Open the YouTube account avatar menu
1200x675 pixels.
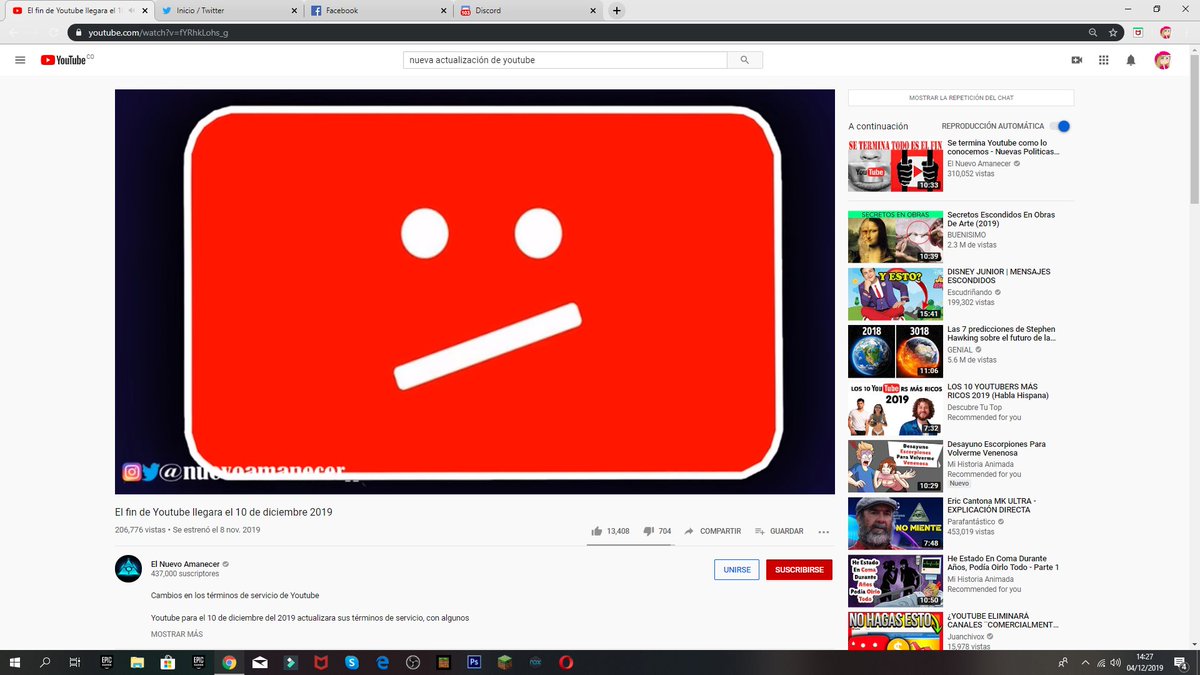[1163, 60]
